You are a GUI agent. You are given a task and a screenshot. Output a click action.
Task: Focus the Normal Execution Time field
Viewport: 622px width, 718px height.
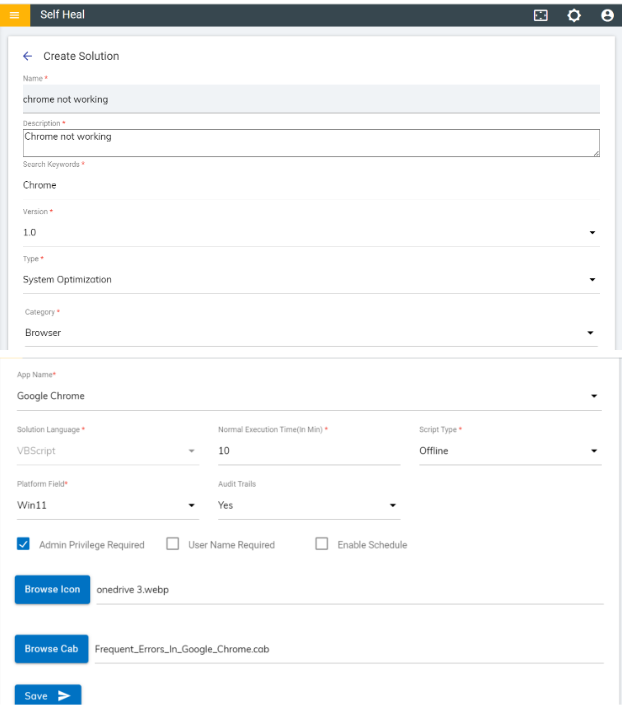pos(308,451)
